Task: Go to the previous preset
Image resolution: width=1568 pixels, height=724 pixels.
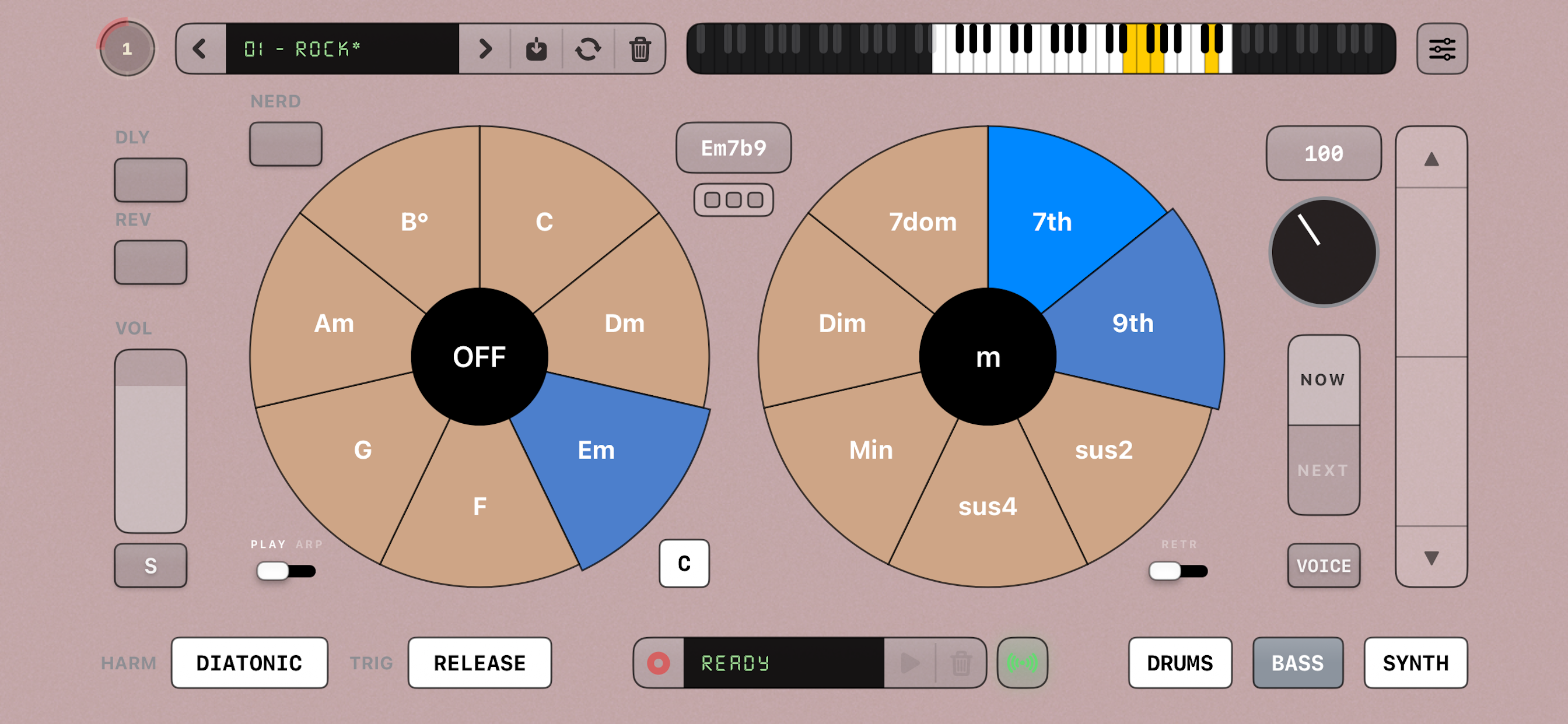Action: [200, 48]
